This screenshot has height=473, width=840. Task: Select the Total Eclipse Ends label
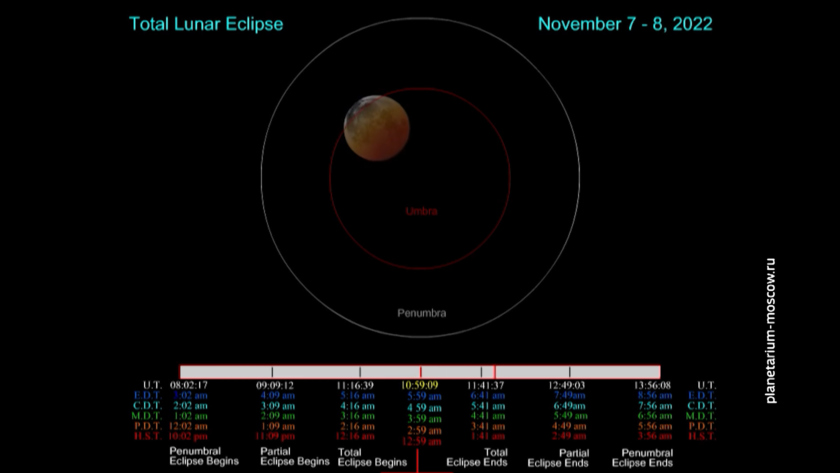[x=477, y=457]
